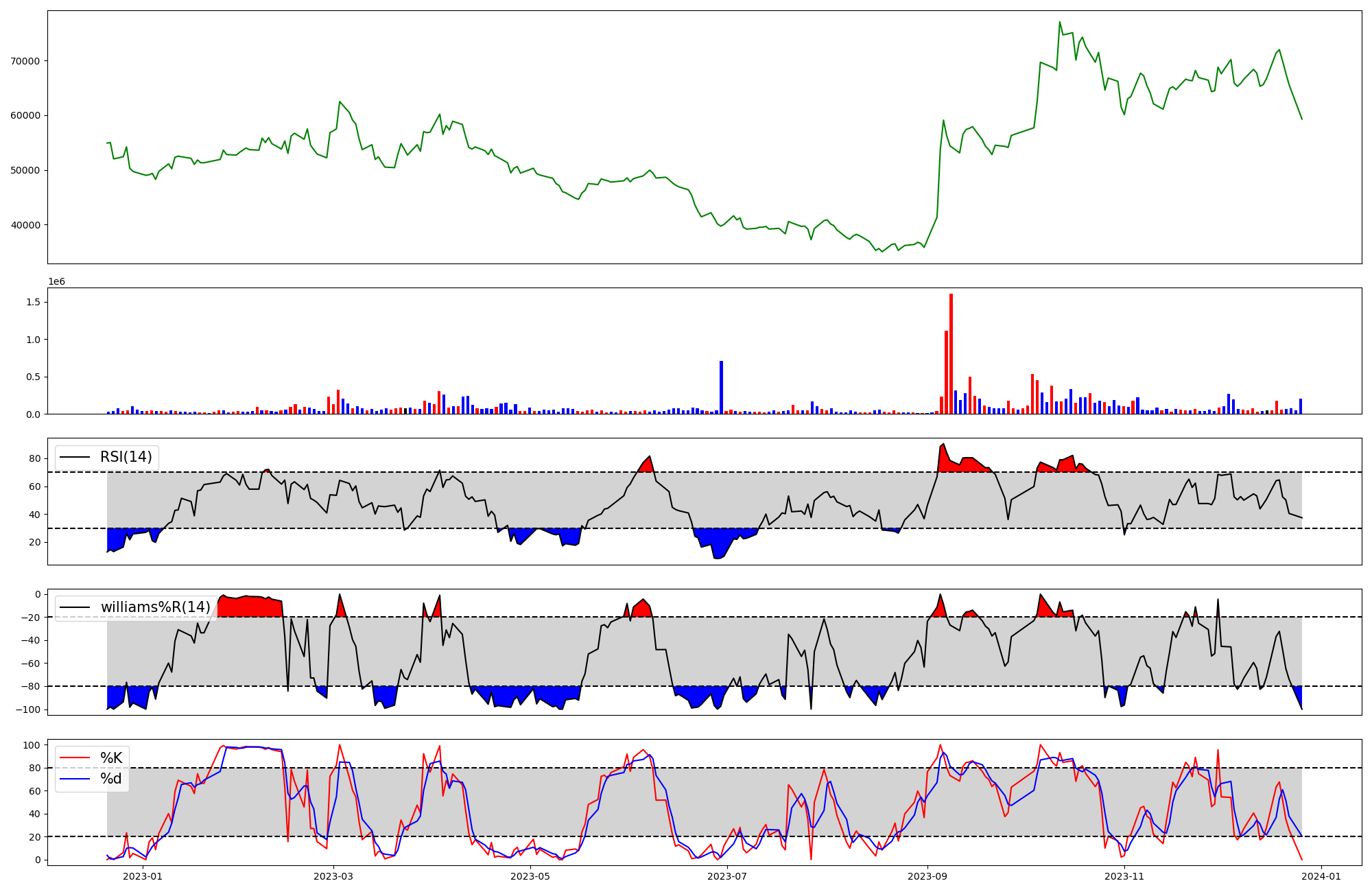Screen dimensions: 1372x892
Task: Select the 2023-11 date tick label
Action: pos(1125,876)
